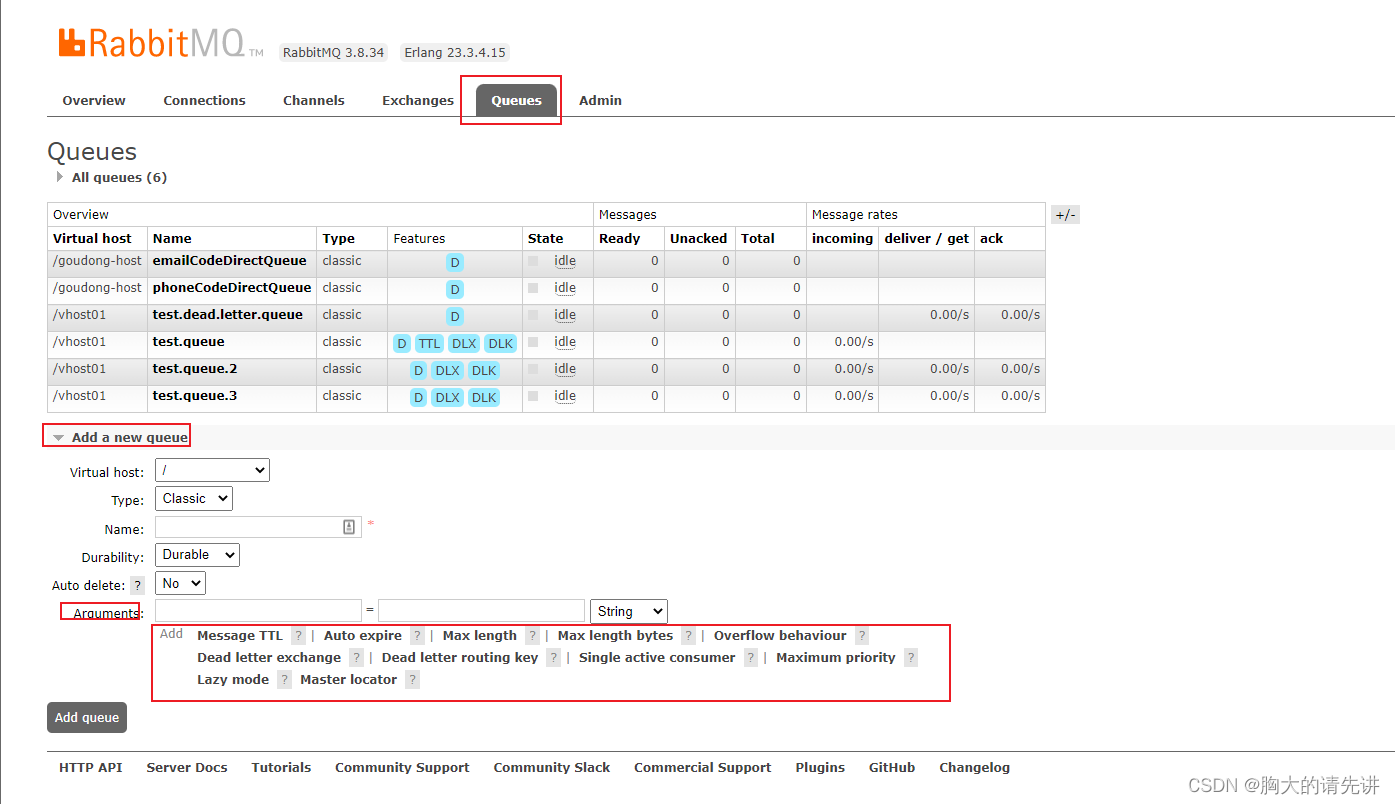
Task: Open the test.queue.3 link
Action: click(195, 396)
